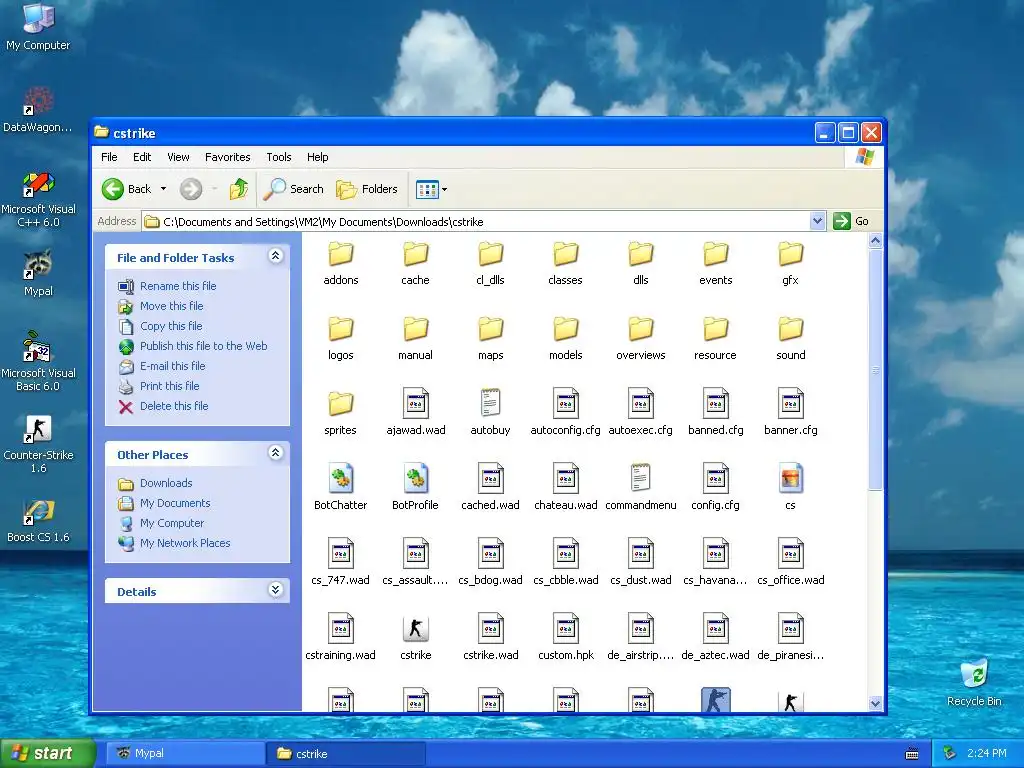Expand the Details panel

tap(276, 590)
